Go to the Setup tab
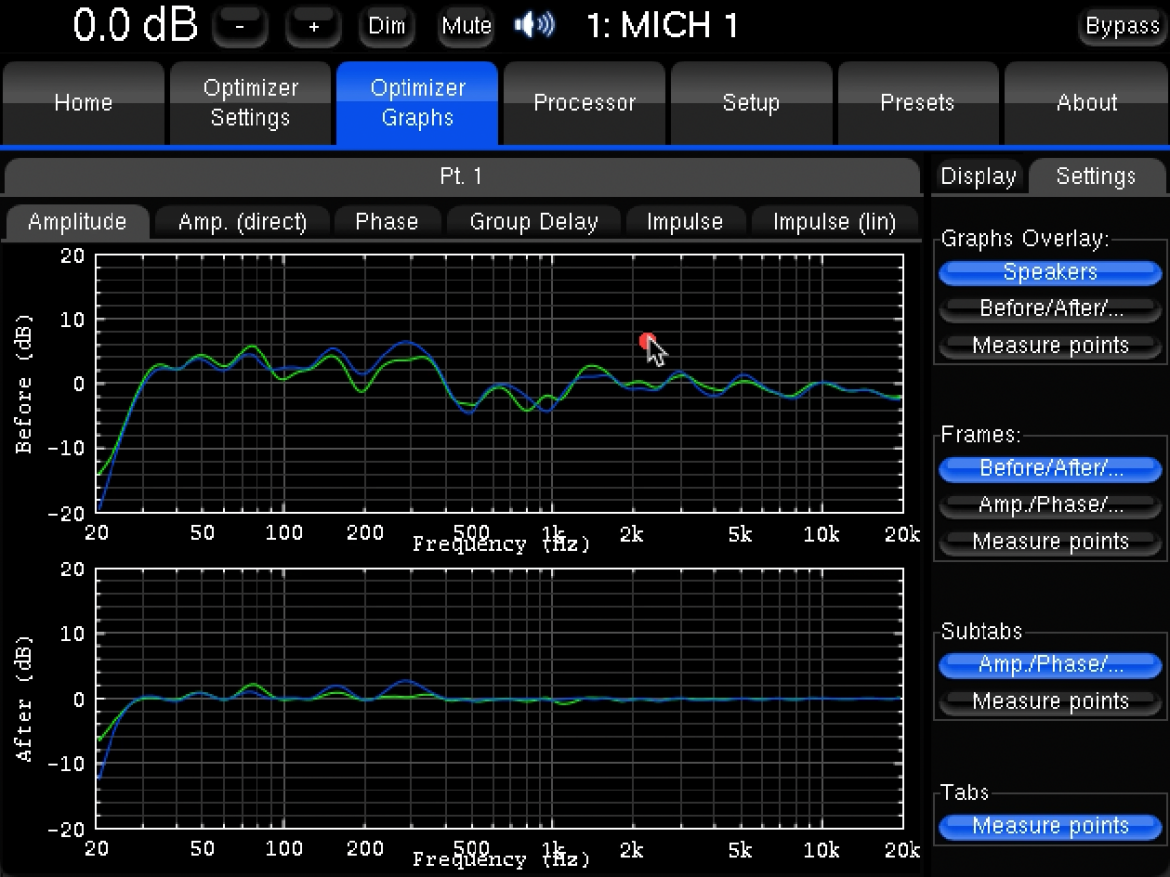 (x=751, y=103)
